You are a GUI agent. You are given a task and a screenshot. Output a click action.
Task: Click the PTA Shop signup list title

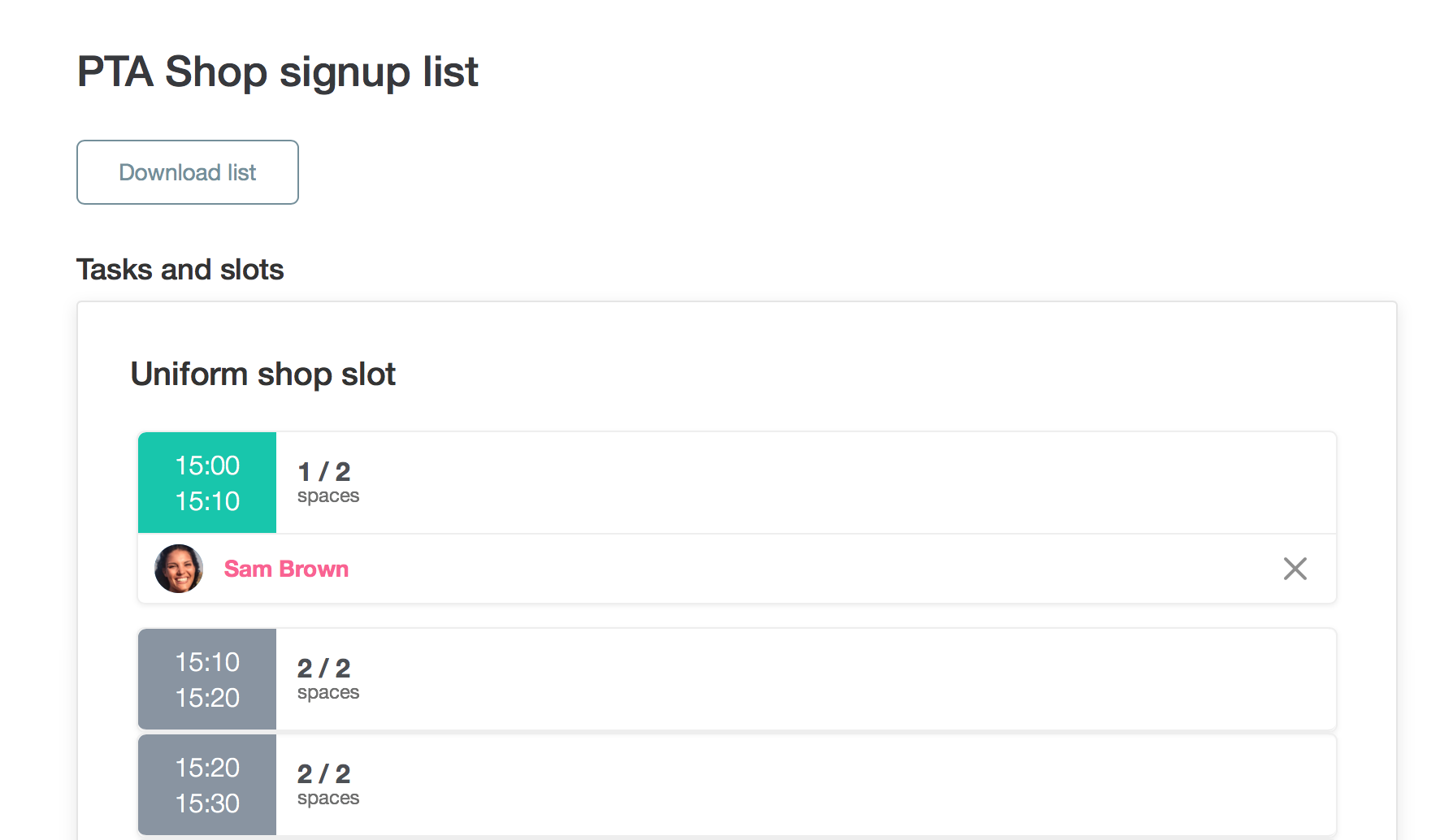pos(277,71)
